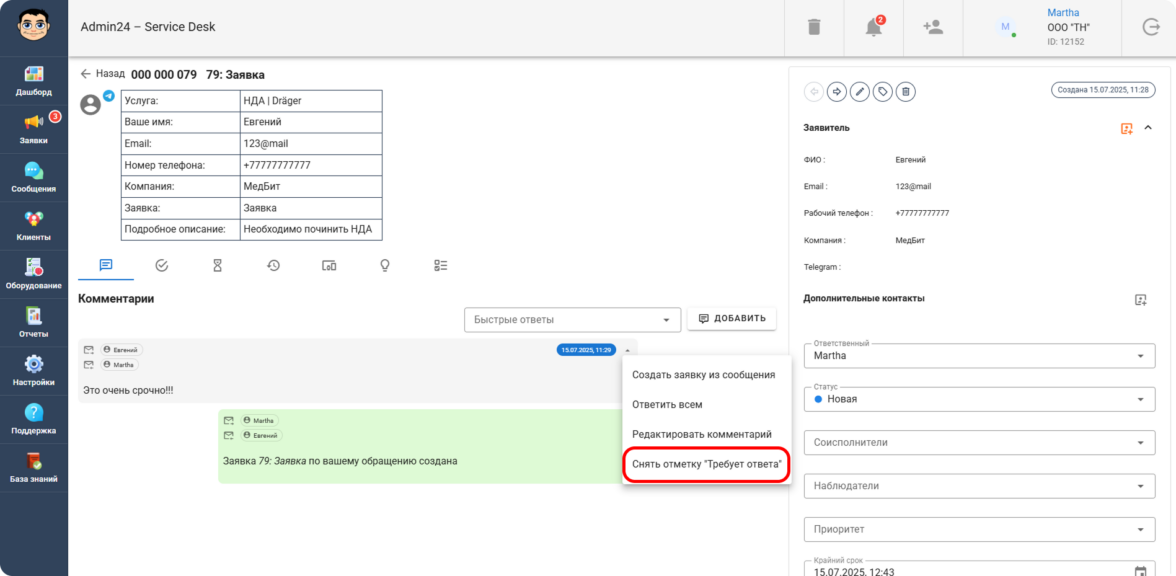Click the Martha chip in green comment
This screenshot has height=576, width=1176.
click(x=260, y=421)
